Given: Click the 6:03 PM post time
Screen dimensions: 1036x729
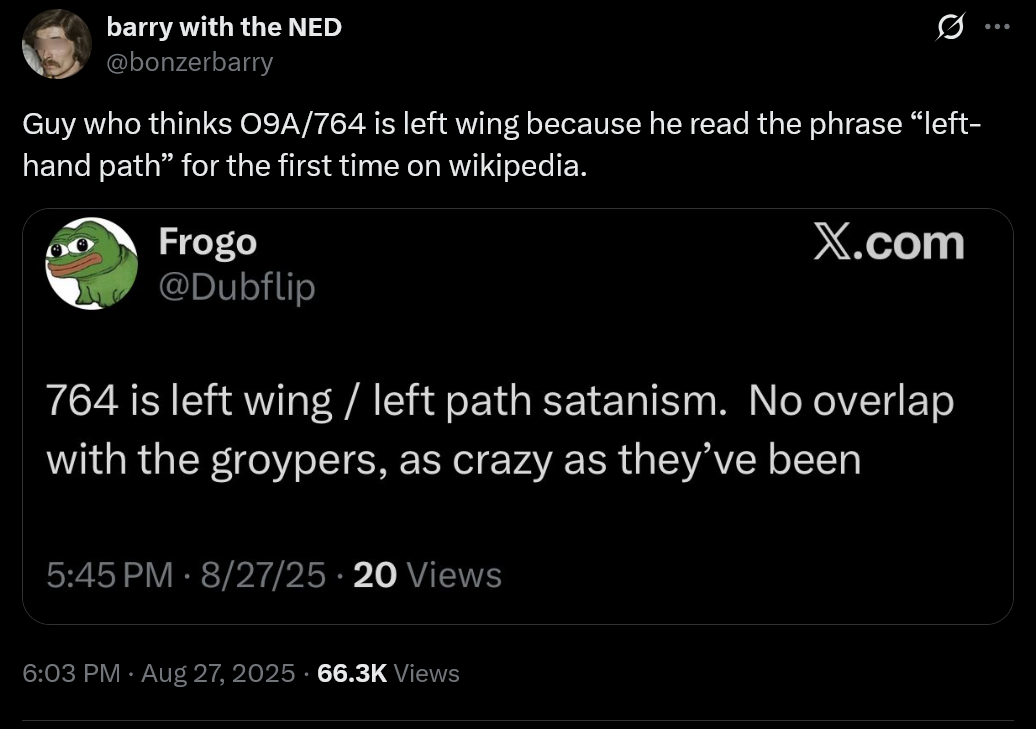Looking at the screenshot, I should [x=71, y=673].
